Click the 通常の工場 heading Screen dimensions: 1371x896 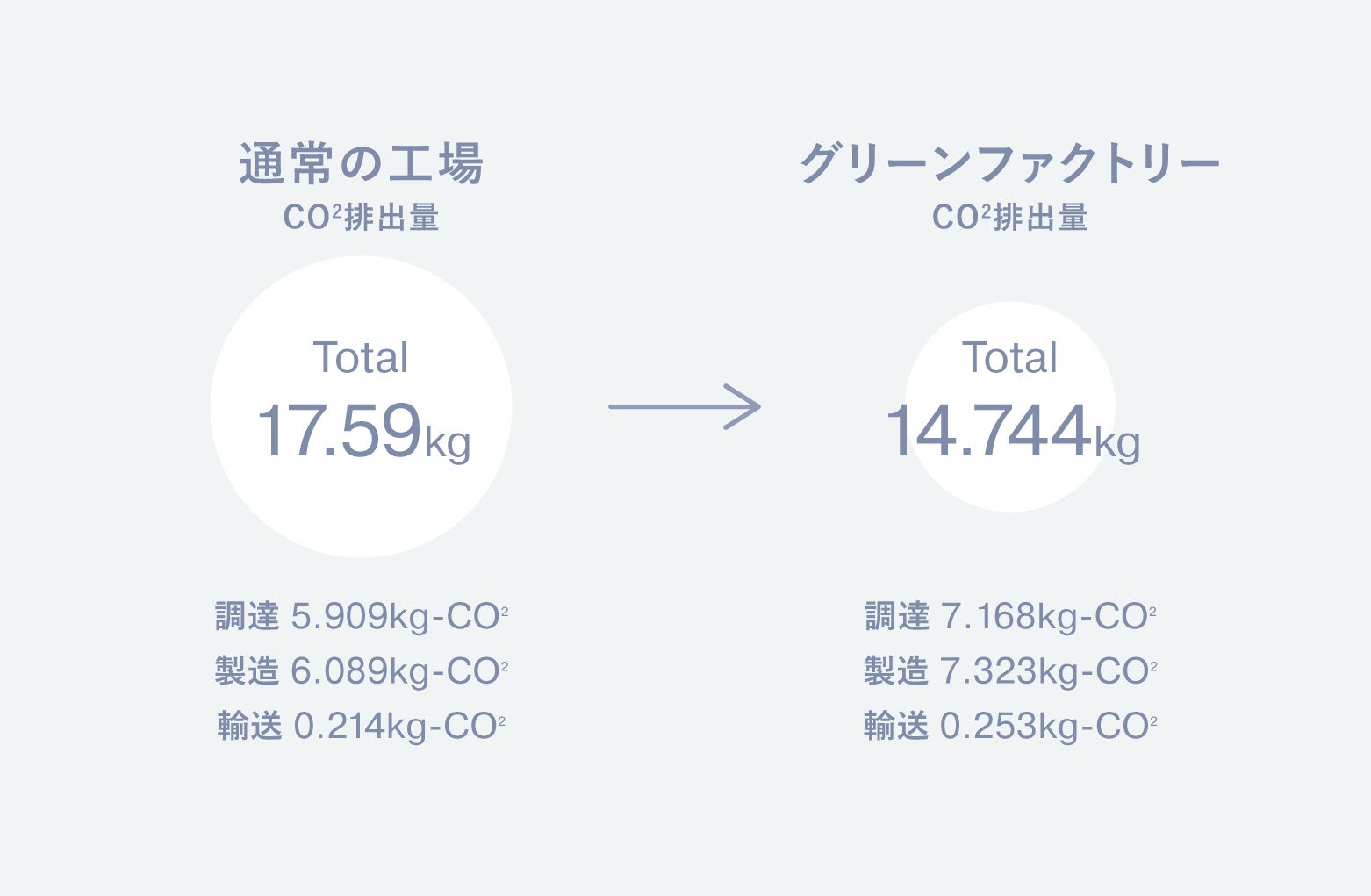coord(361,164)
